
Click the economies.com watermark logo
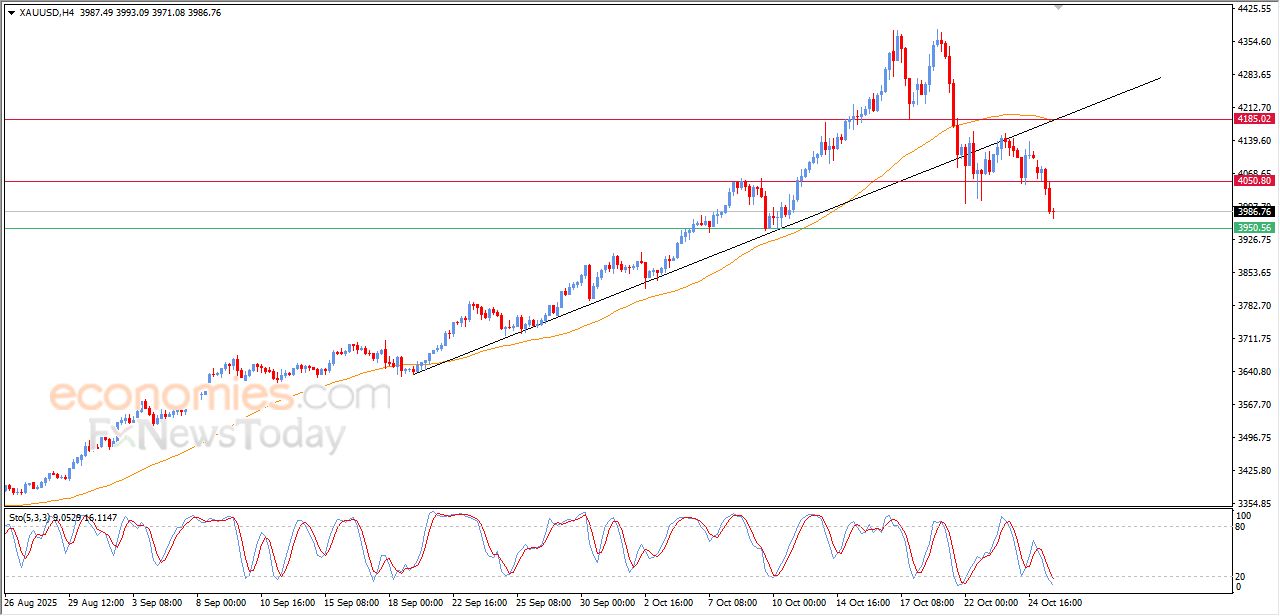coord(220,396)
